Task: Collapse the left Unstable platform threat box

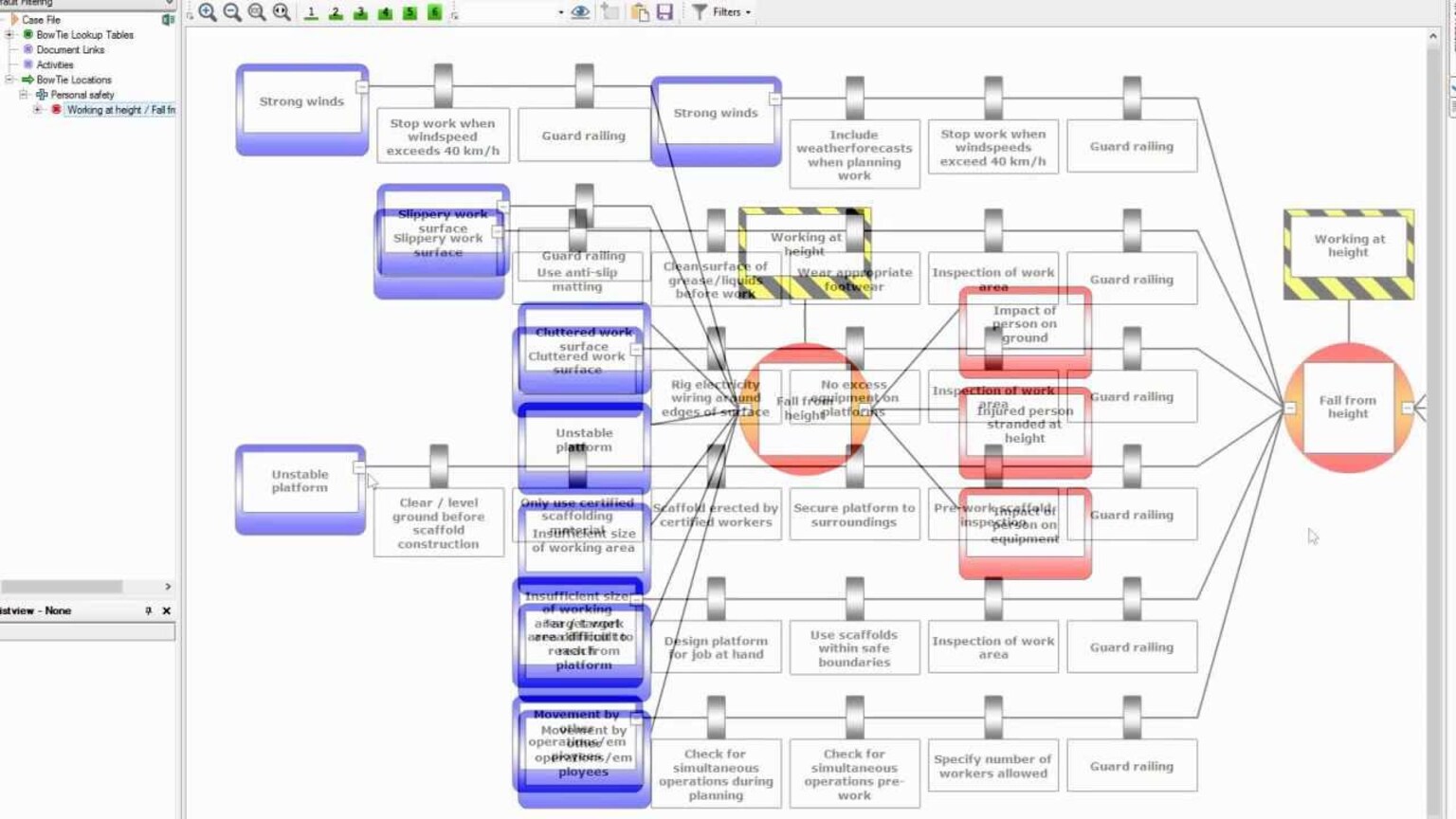Action: point(358,467)
